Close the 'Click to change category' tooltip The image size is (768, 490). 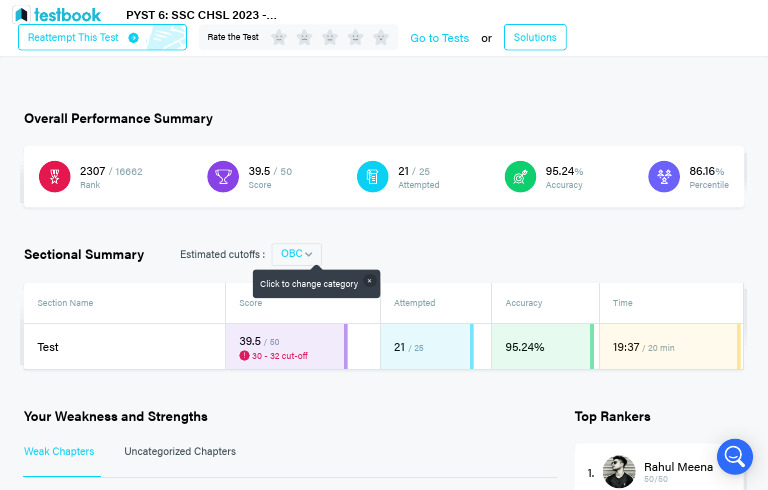369,282
